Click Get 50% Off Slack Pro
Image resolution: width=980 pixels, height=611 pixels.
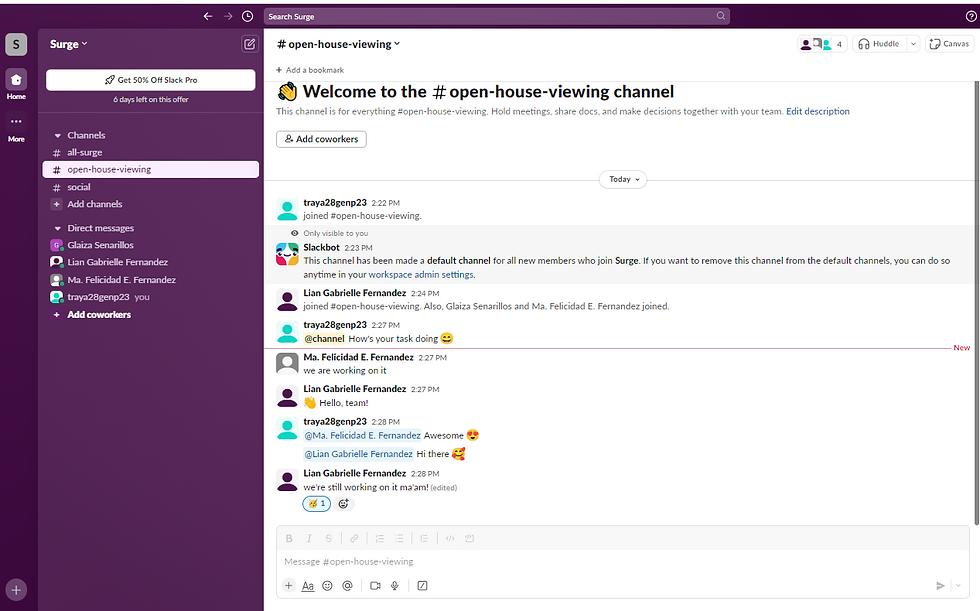pyautogui.click(x=151, y=80)
